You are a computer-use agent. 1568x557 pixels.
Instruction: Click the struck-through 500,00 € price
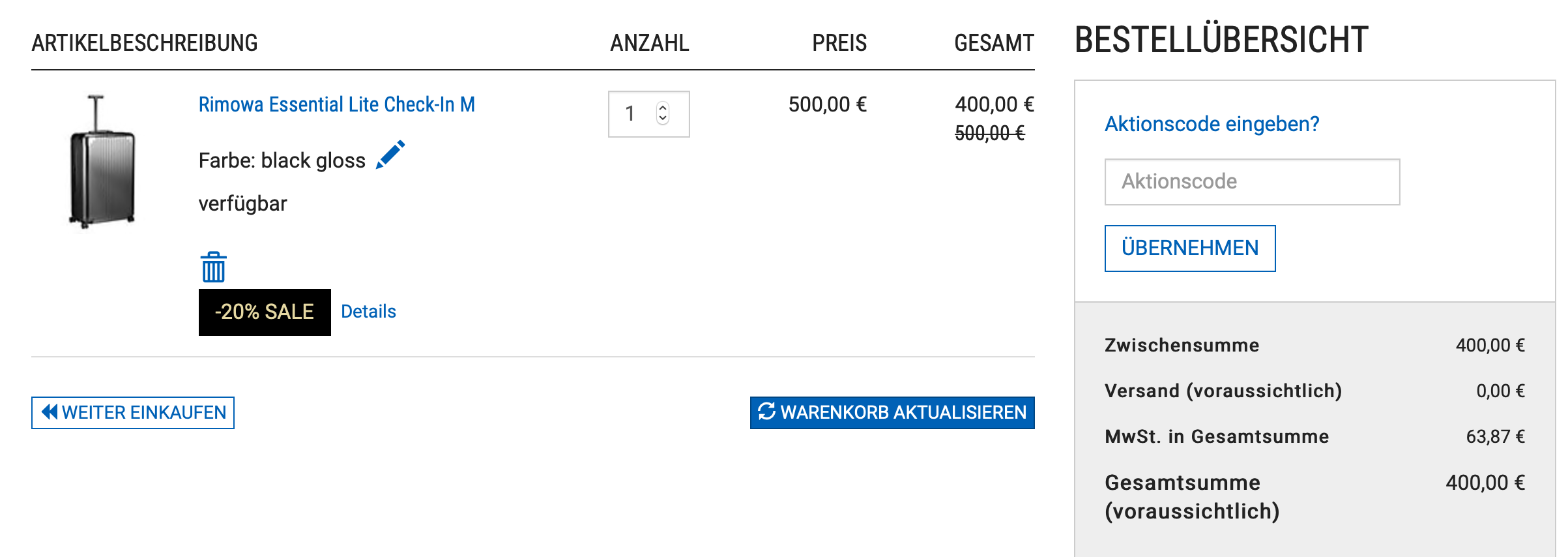989,134
